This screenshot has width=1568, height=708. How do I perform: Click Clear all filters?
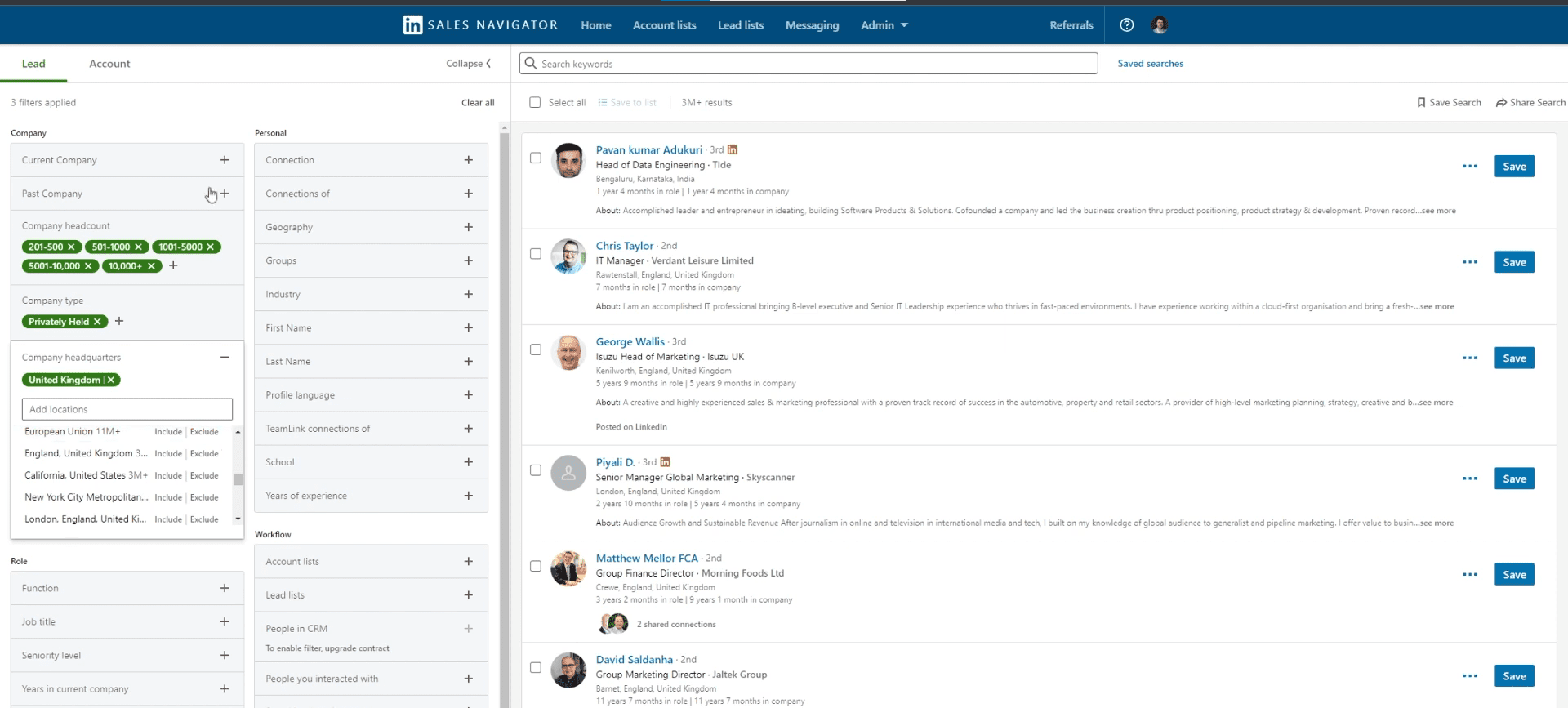(x=478, y=103)
